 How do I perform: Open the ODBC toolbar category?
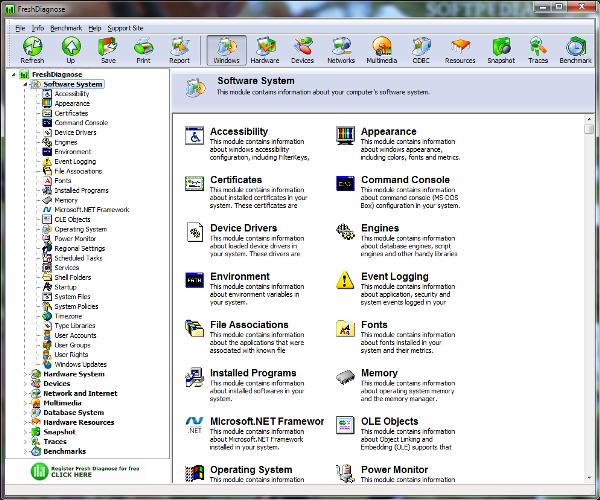click(x=421, y=50)
